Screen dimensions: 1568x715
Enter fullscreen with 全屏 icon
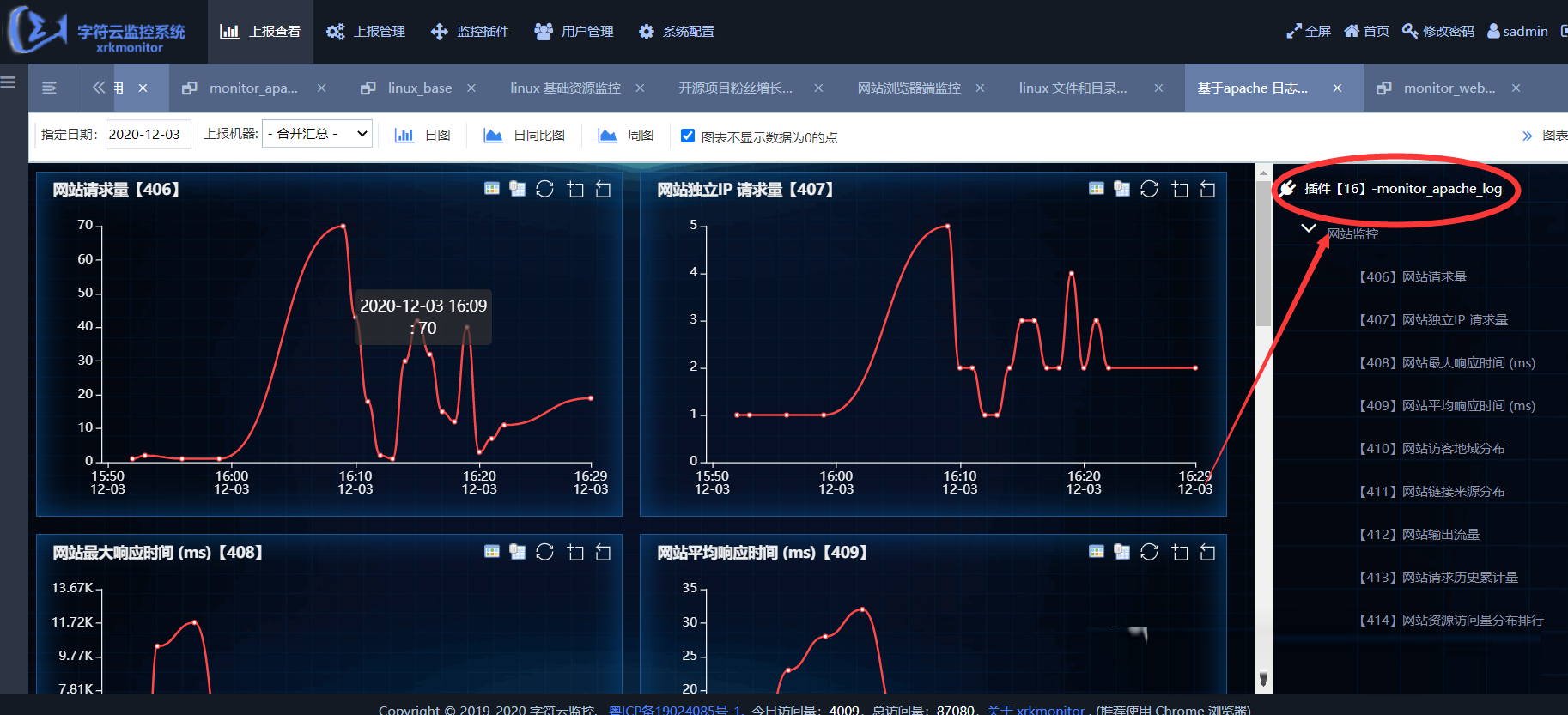(x=1308, y=31)
